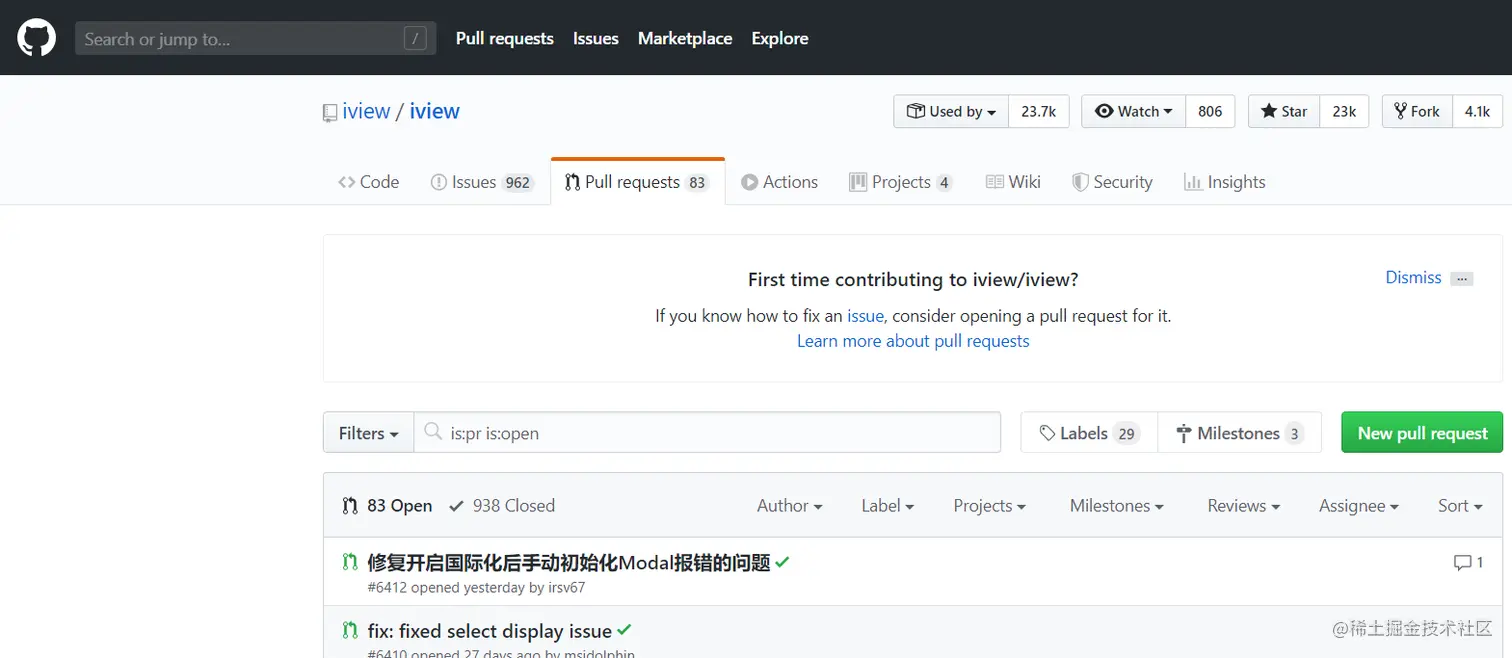Click the green check status on the Modal pull request
This screenshot has width=1512, height=658.
[x=782, y=562]
